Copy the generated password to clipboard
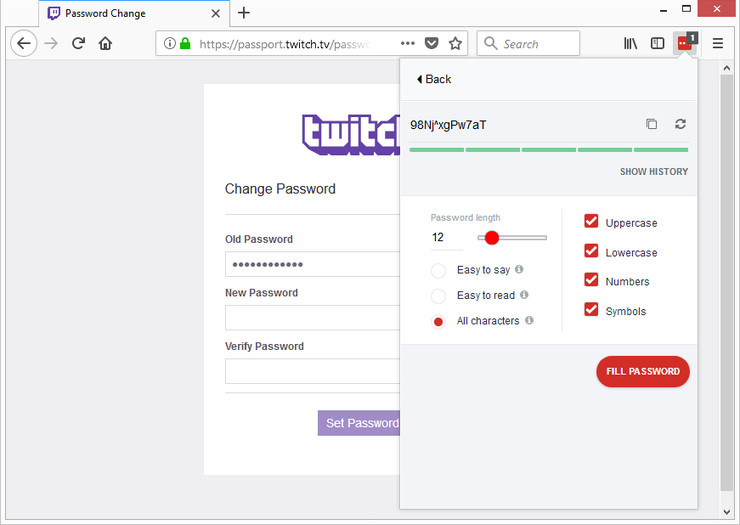Image resolution: width=740 pixels, height=525 pixels. coord(651,124)
